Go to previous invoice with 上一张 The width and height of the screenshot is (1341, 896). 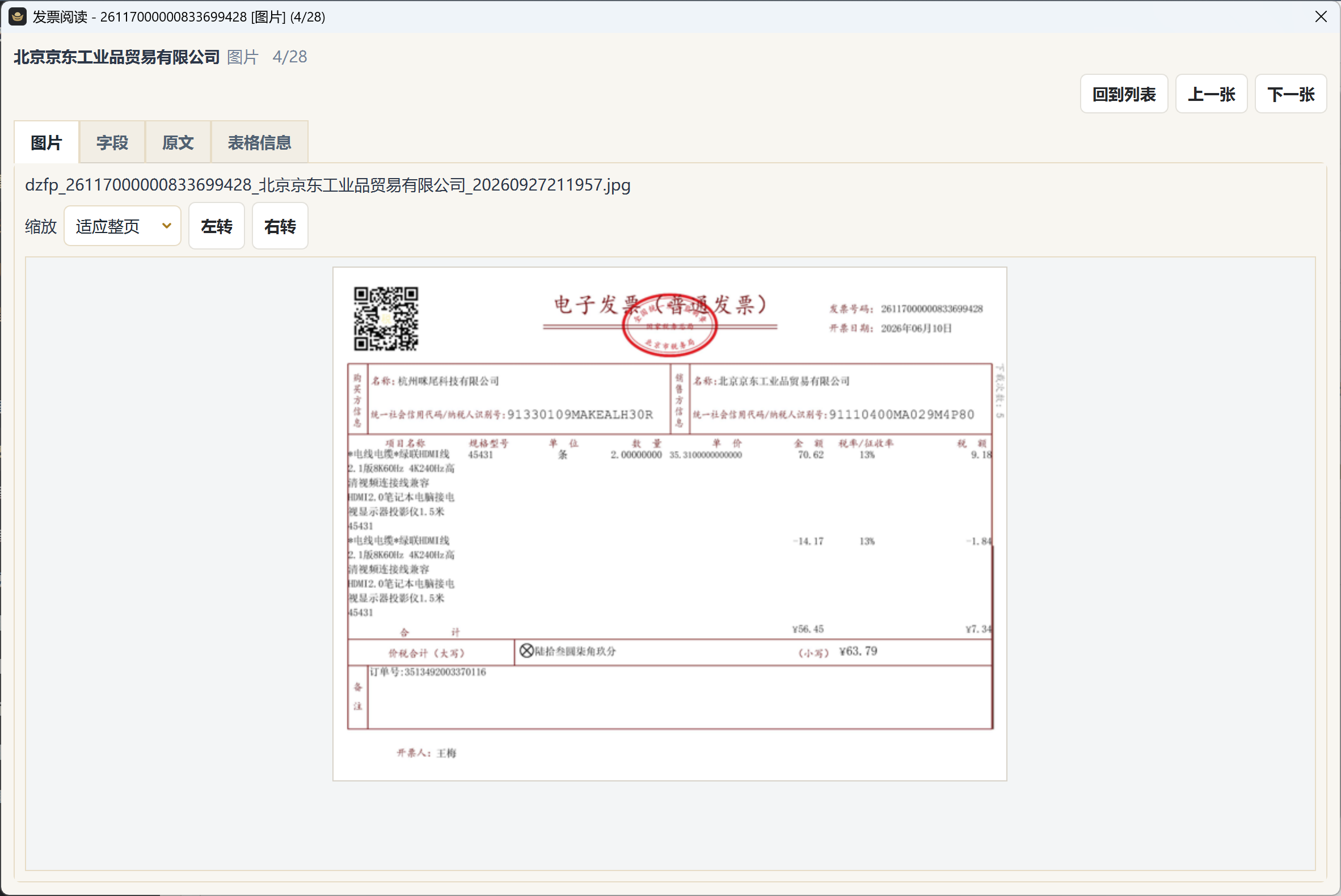coord(1211,94)
